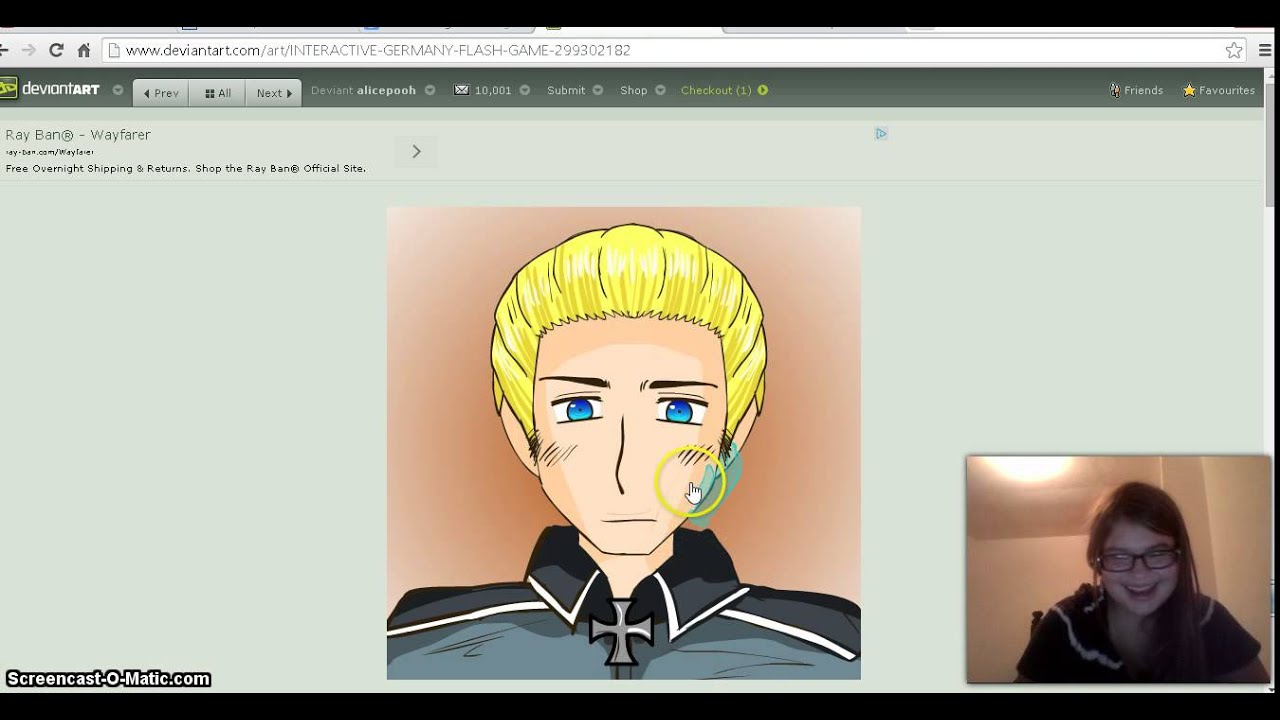Click the ad's right chevron arrow
Viewport: 1280px width, 720px height.
click(x=416, y=151)
